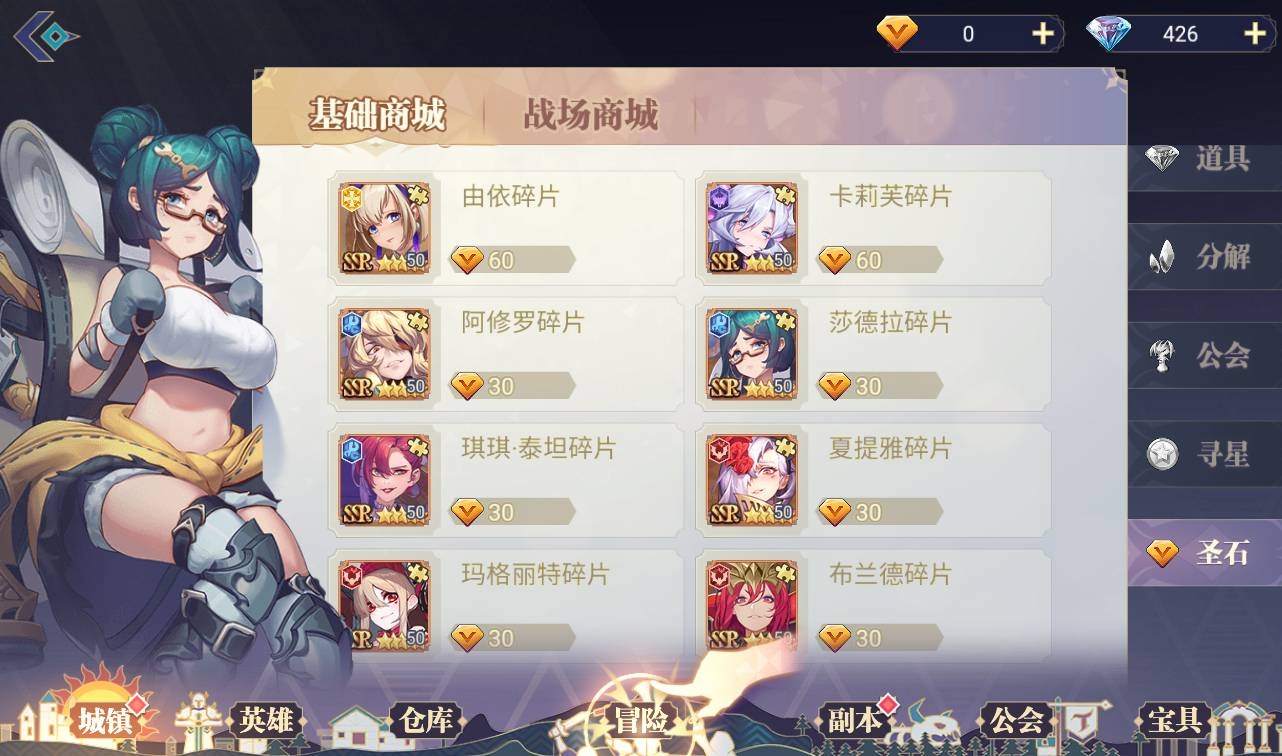The width and height of the screenshot is (1282, 756).
Task: Open the 公会 shop category in sidebar
Action: 1204,355
